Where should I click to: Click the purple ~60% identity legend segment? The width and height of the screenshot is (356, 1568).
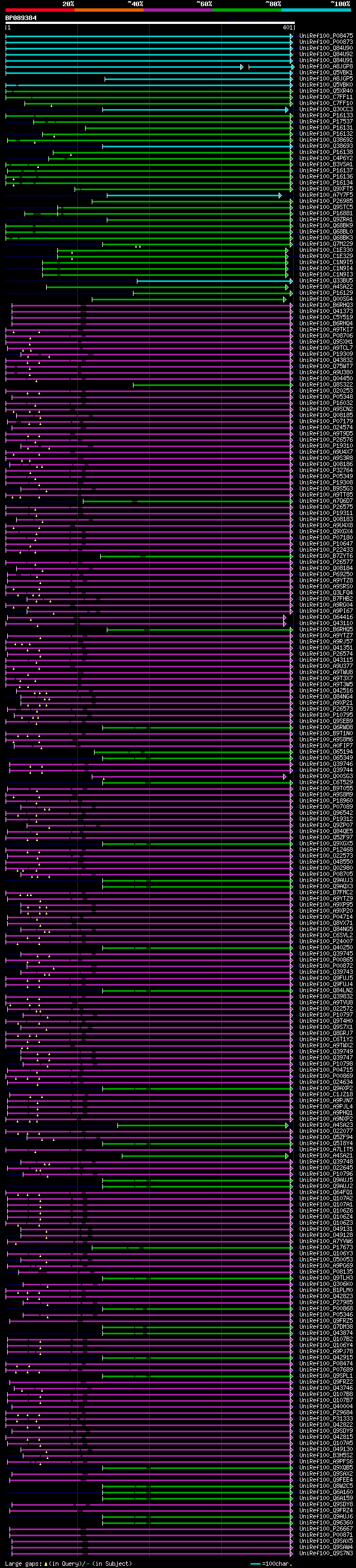179,10
